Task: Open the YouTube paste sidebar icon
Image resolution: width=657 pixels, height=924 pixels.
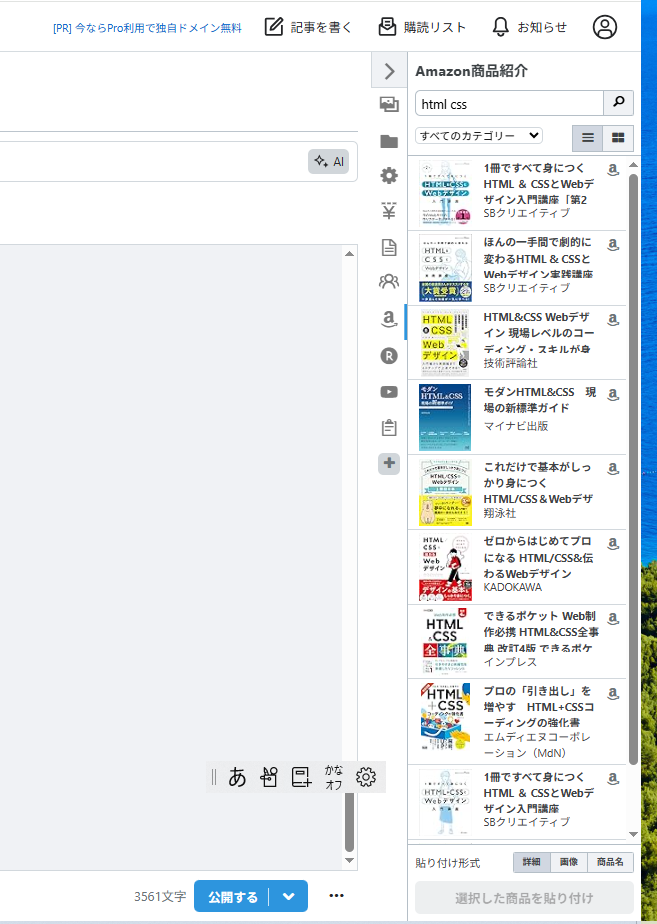Action: click(389, 392)
